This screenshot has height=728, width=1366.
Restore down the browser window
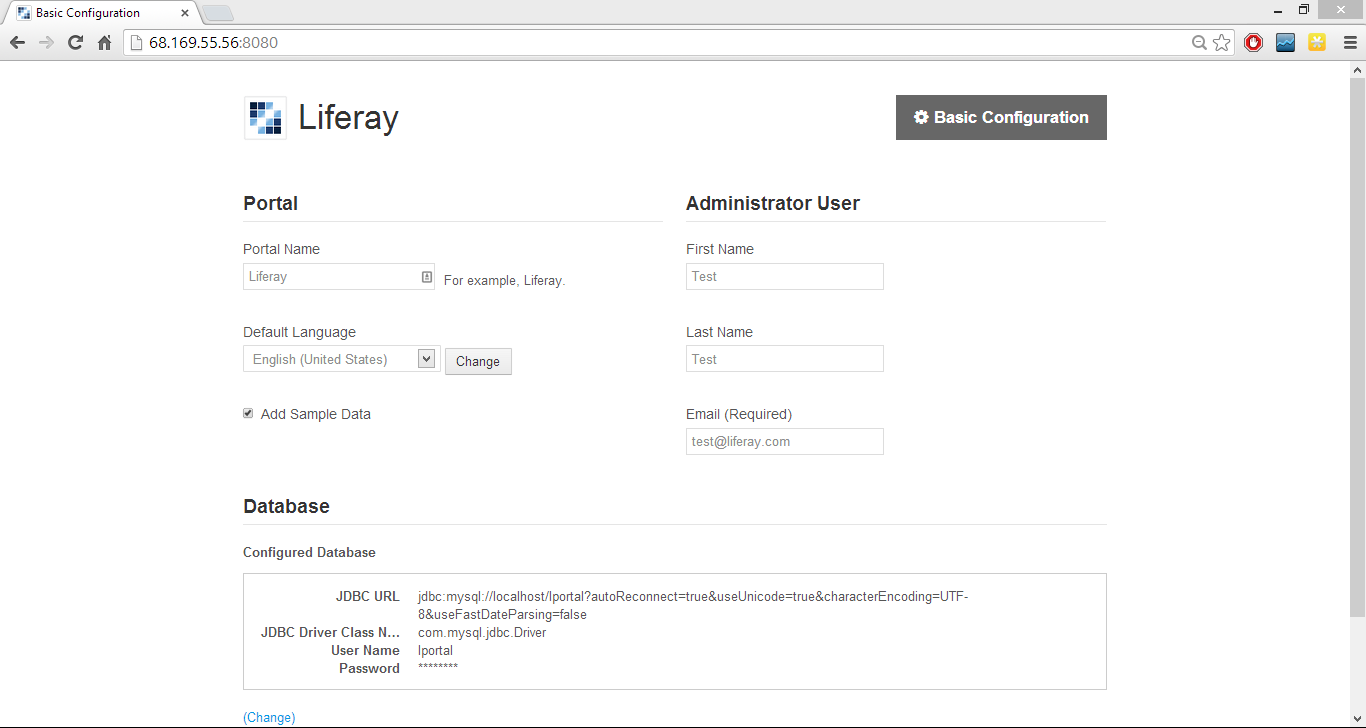[1304, 9]
